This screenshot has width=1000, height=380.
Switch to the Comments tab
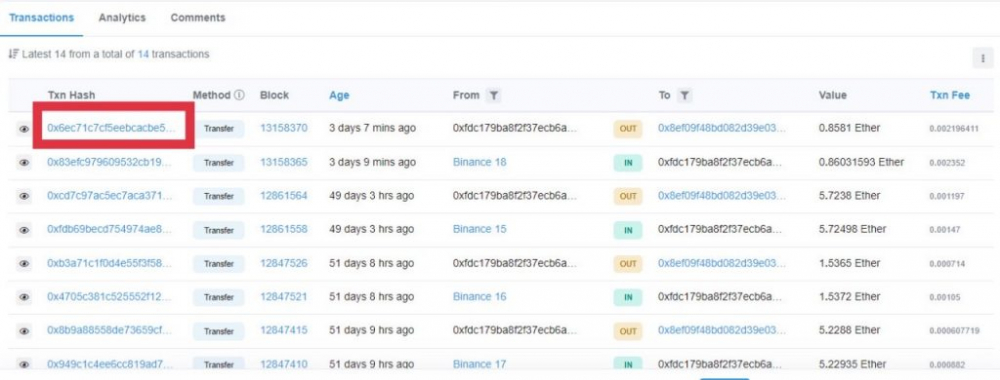198,18
